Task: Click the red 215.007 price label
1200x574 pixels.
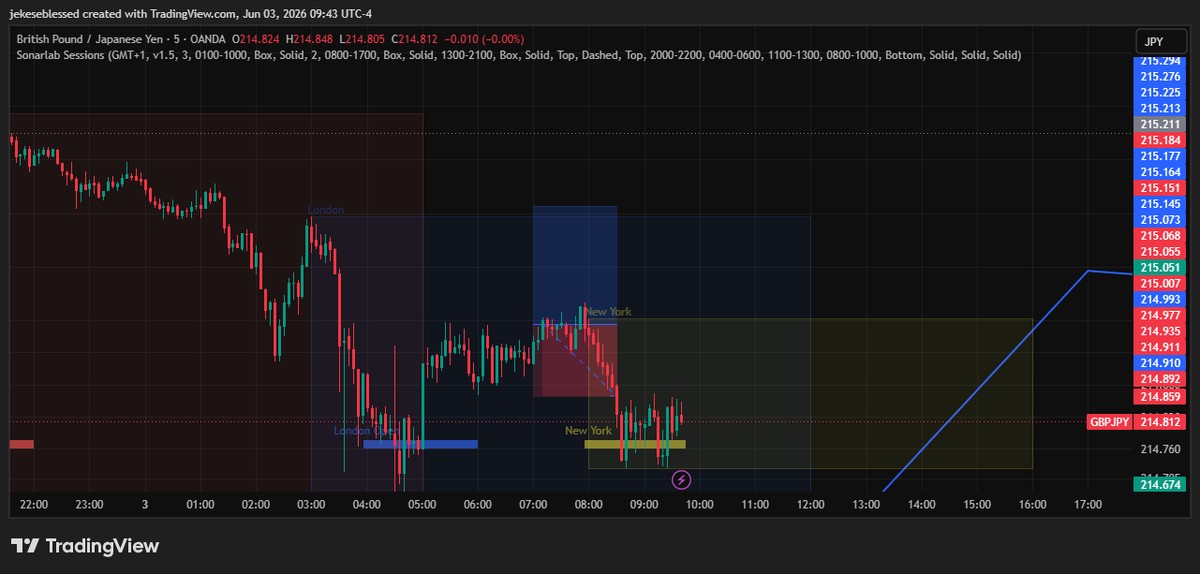Action: click(x=1160, y=284)
